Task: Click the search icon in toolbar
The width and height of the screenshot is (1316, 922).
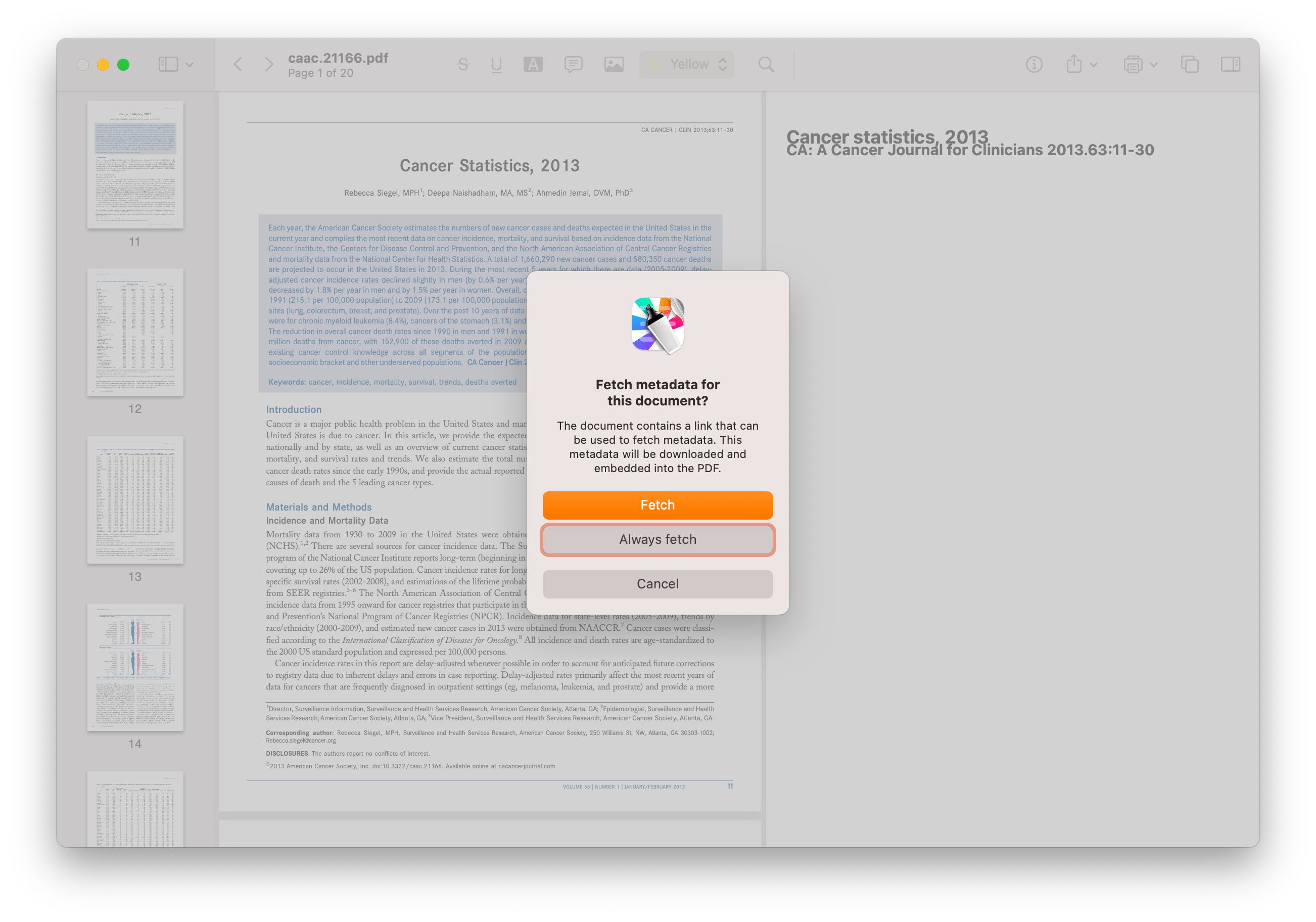Action: point(766,64)
